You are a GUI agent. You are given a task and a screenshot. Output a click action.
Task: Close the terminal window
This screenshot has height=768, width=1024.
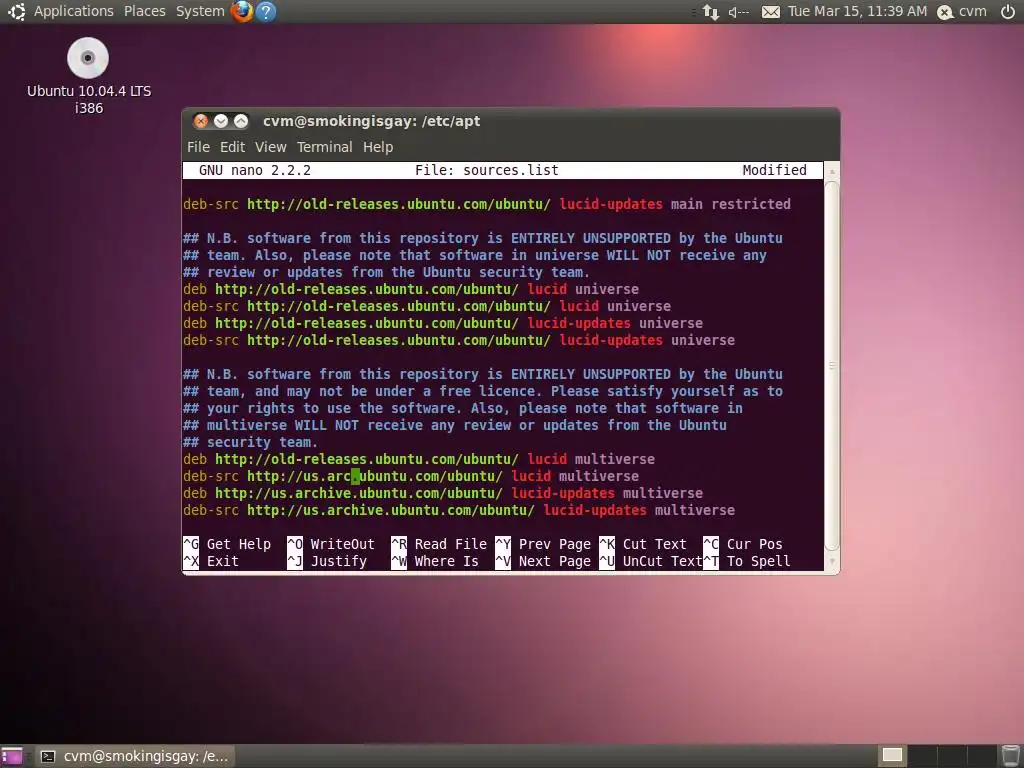pyautogui.click(x=200, y=121)
